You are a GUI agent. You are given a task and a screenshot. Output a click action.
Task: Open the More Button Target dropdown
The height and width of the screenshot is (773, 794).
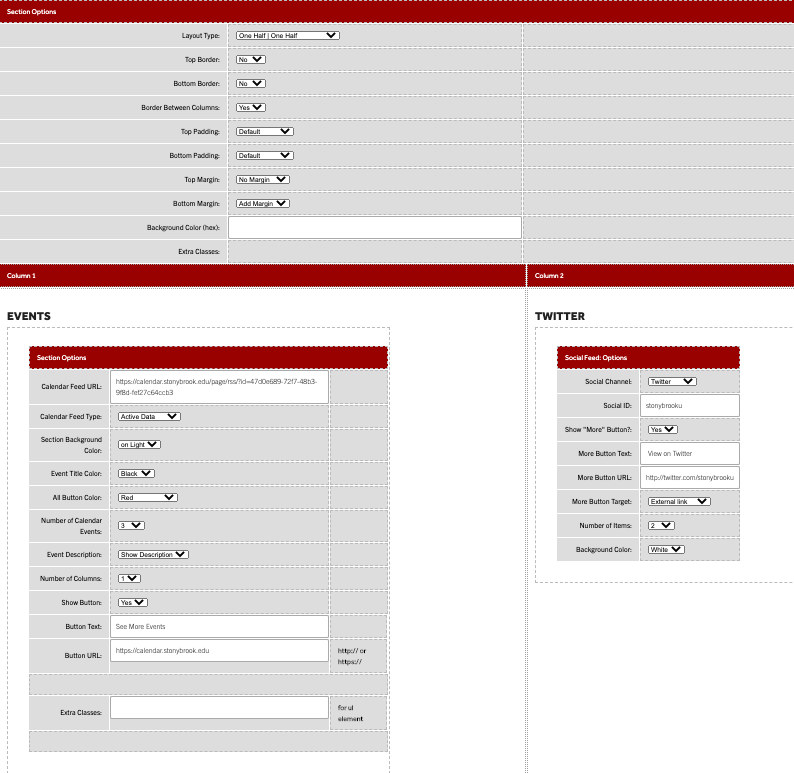click(x=678, y=501)
